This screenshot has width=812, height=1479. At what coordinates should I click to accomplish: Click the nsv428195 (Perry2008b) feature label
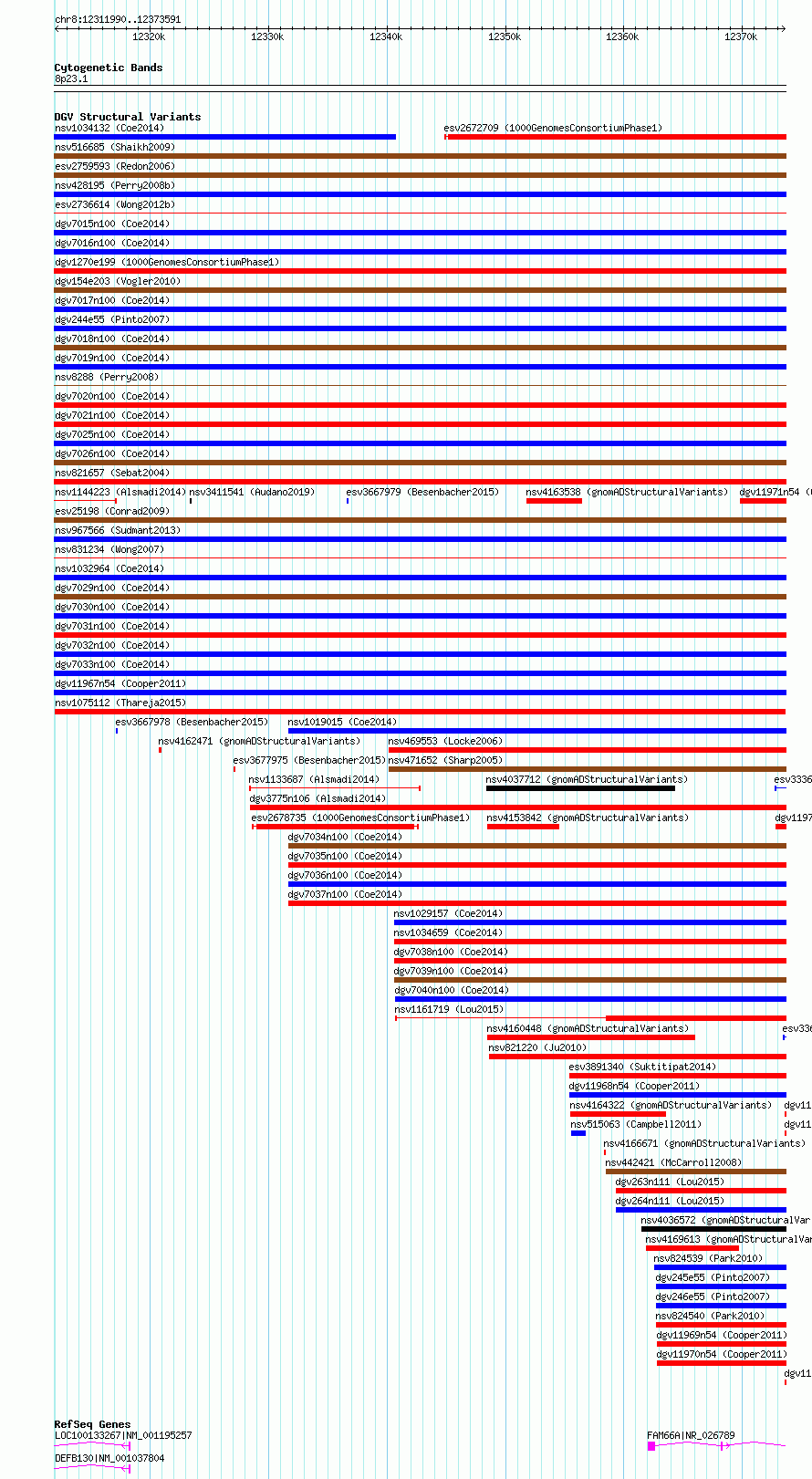[x=115, y=185]
